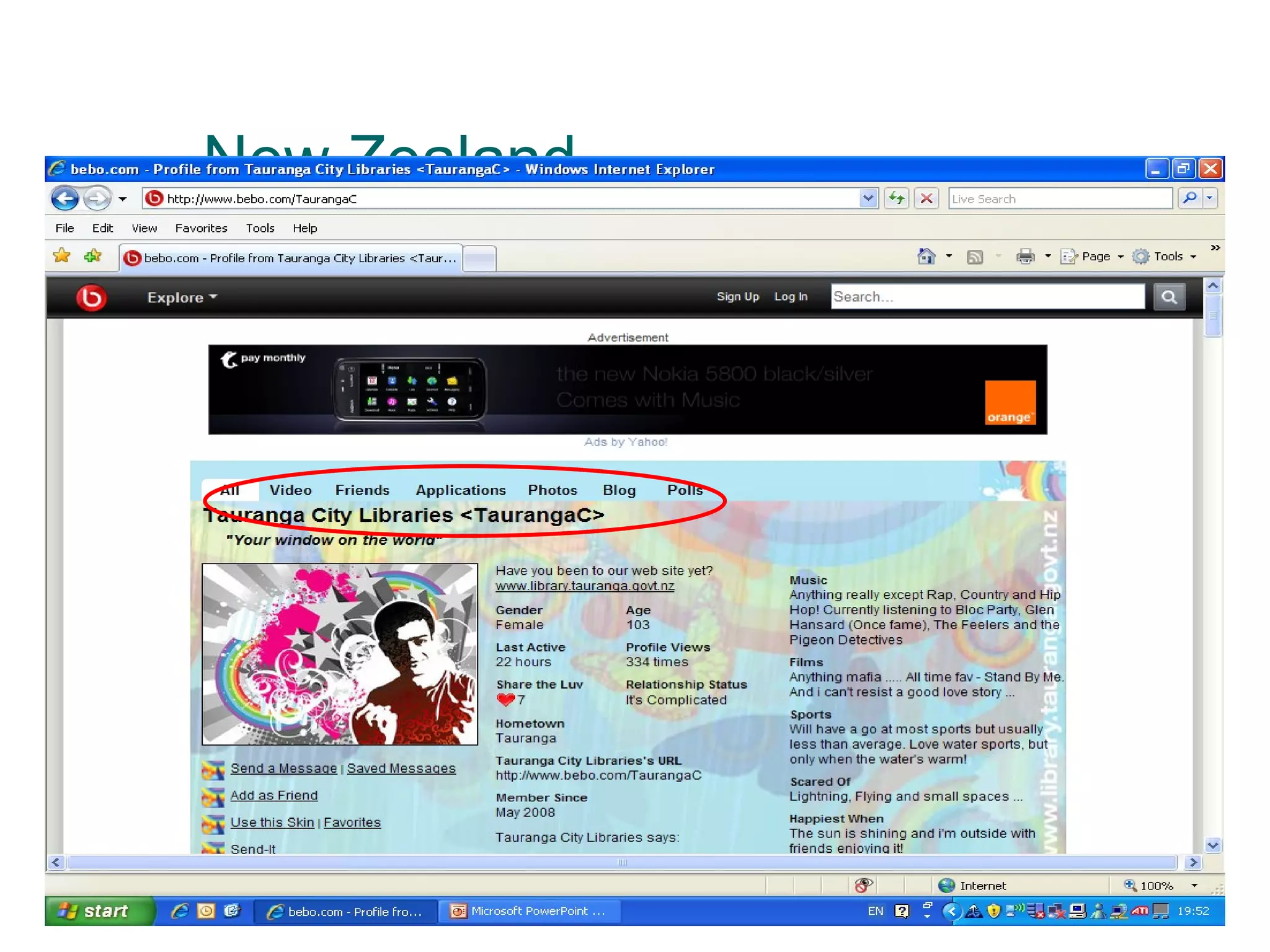Click the IE Refresh page icon
Image resolution: width=1270 pixels, height=952 pixels.
tap(897, 198)
